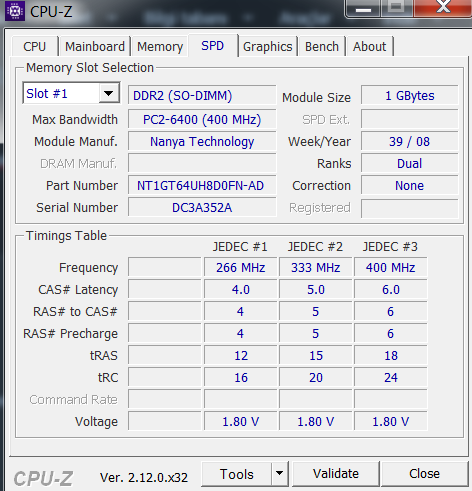The image size is (472, 491).
Task: Switch to the Bench tab
Action: coord(322,47)
